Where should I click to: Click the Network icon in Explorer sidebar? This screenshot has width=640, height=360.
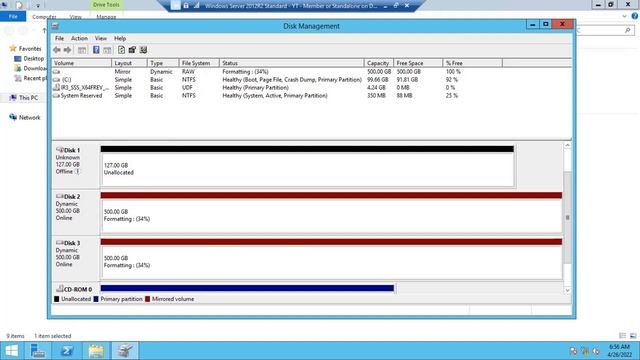(x=13, y=117)
